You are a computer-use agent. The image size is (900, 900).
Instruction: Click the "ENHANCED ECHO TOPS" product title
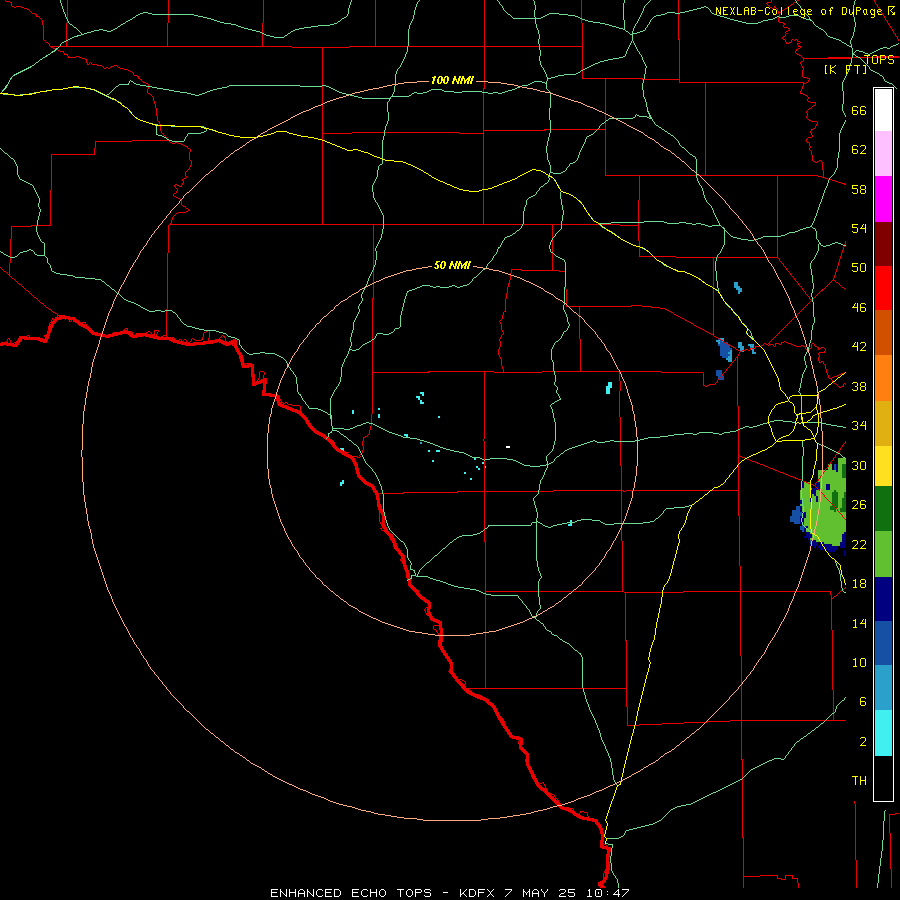click(x=351, y=893)
